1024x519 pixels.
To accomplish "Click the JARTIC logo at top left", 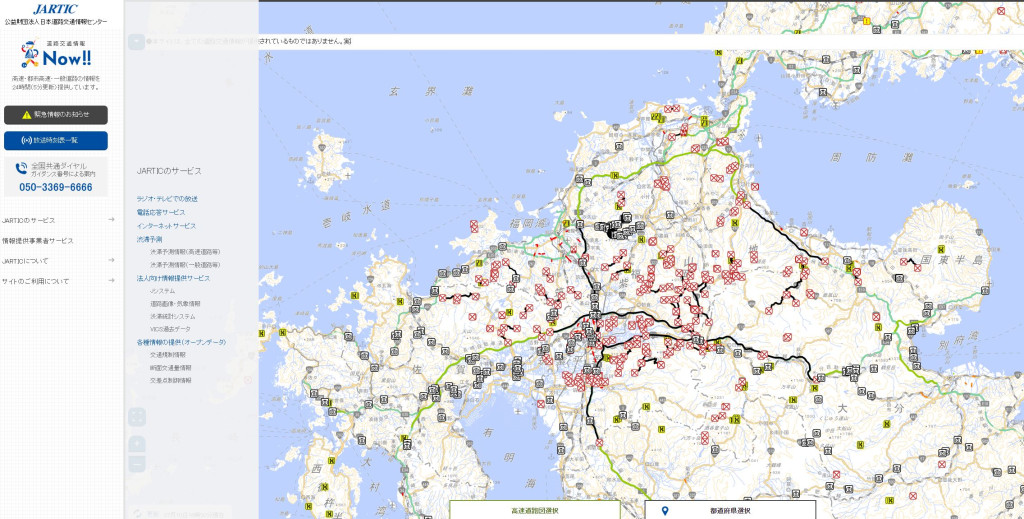I will tap(55, 9).
